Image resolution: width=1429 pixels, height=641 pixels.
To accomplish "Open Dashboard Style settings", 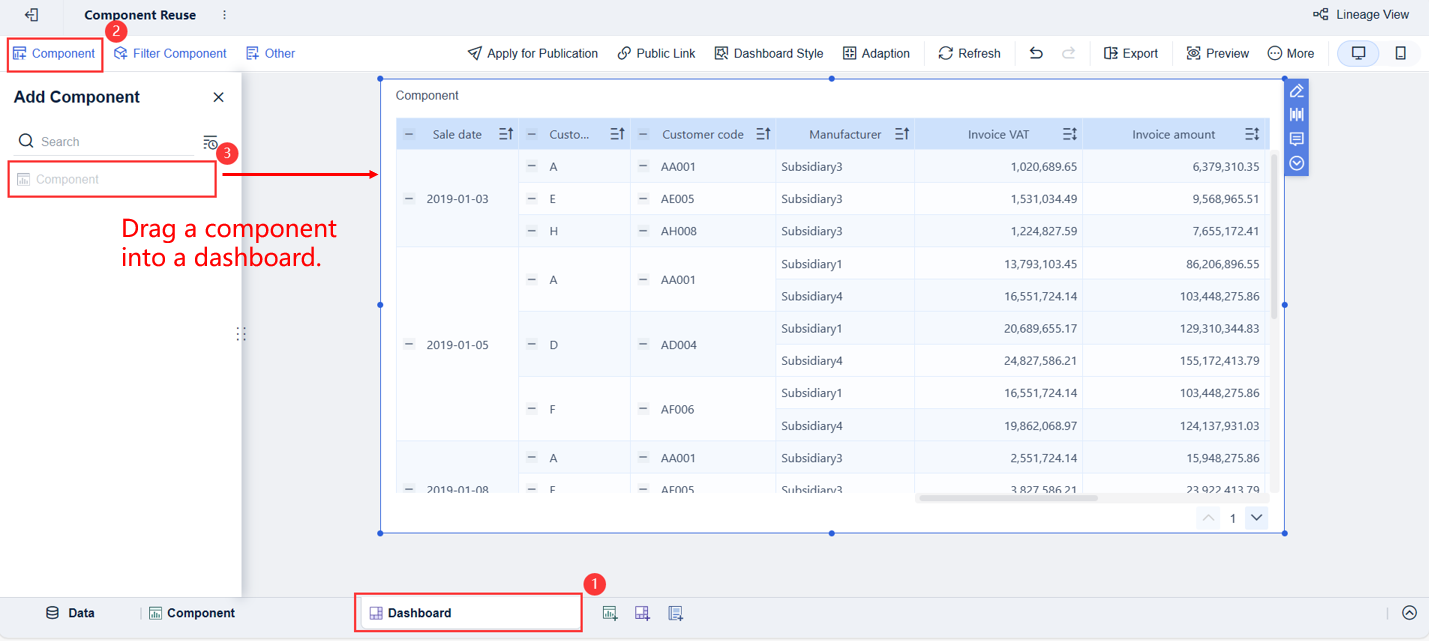I will (769, 53).
